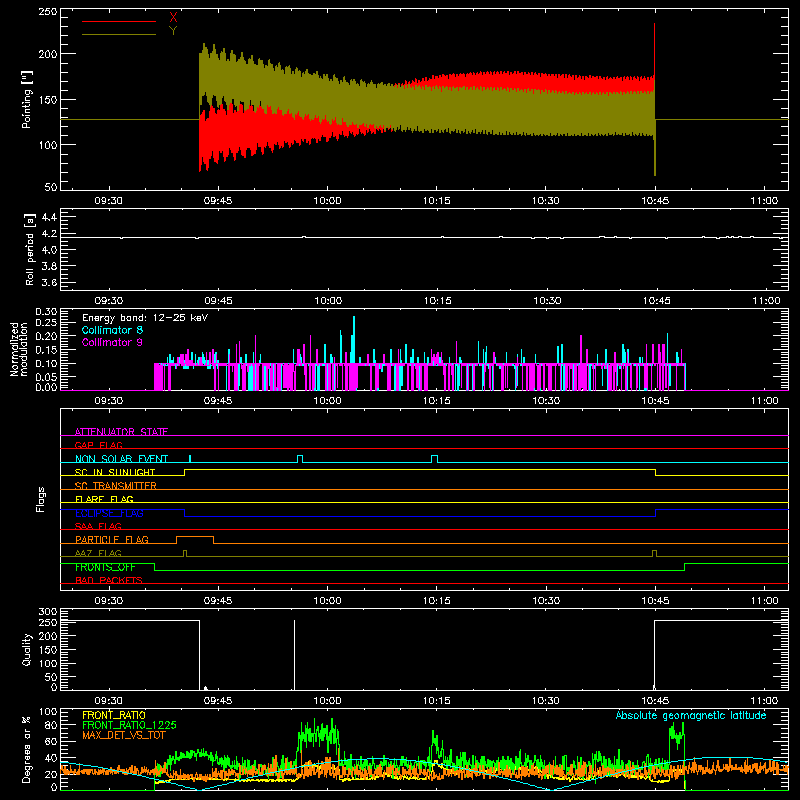Viewport: 800px width, 800px height.
Task: Click the 10:00 label under the Roll period plot
Action: [x=328, y=301]
